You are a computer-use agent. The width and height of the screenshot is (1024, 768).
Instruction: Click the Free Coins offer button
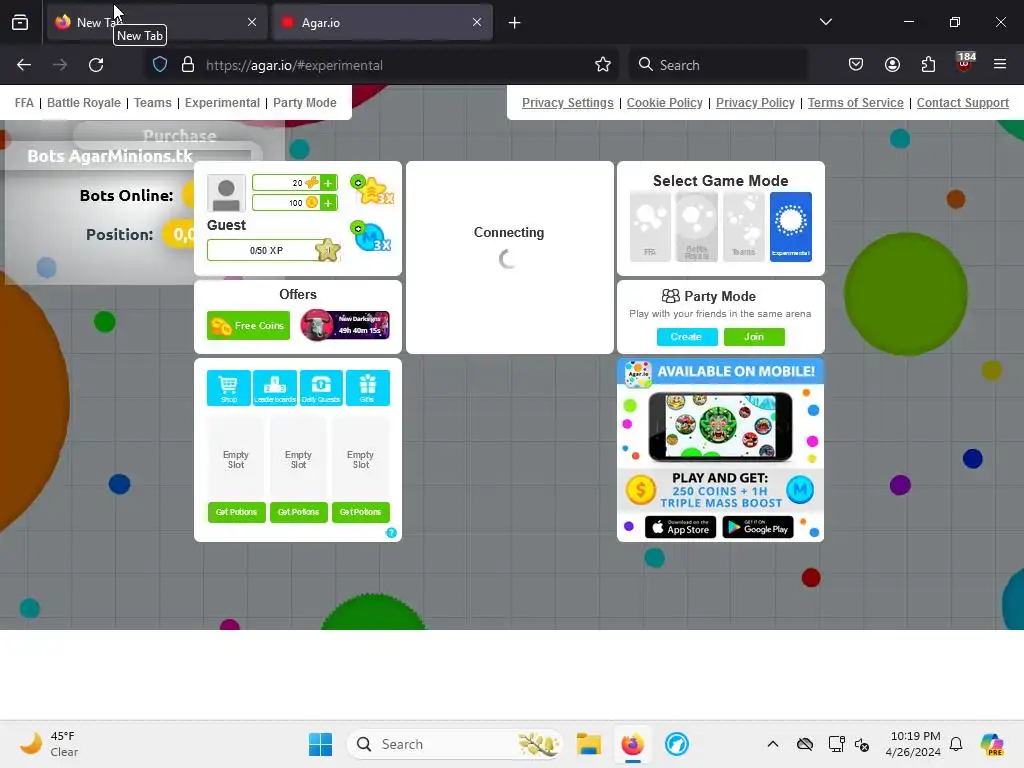pos(248,325)
